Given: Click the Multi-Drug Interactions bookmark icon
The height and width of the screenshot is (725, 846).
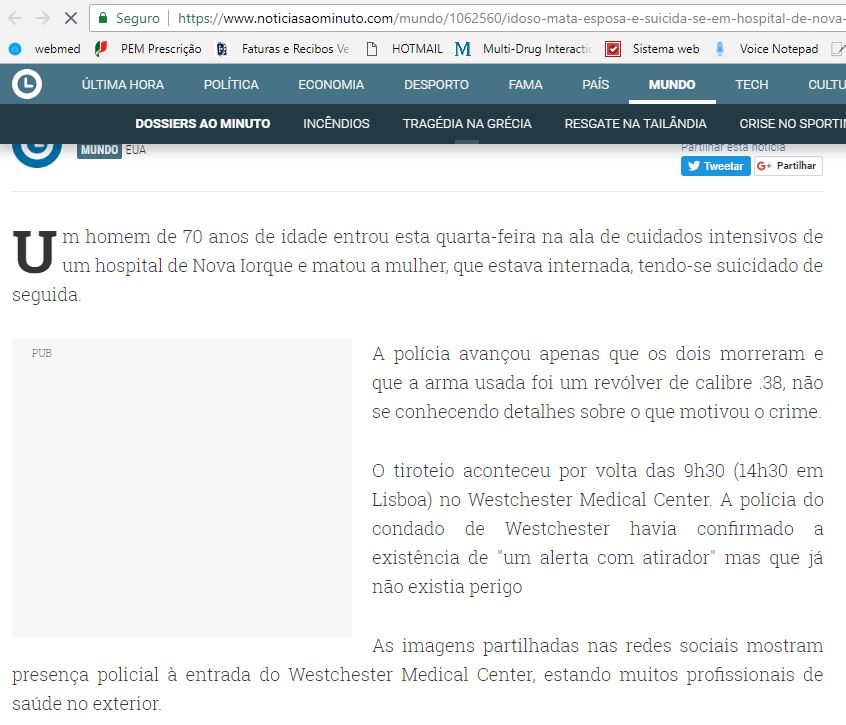Looking at the screenshot, I should coord(462,48).
